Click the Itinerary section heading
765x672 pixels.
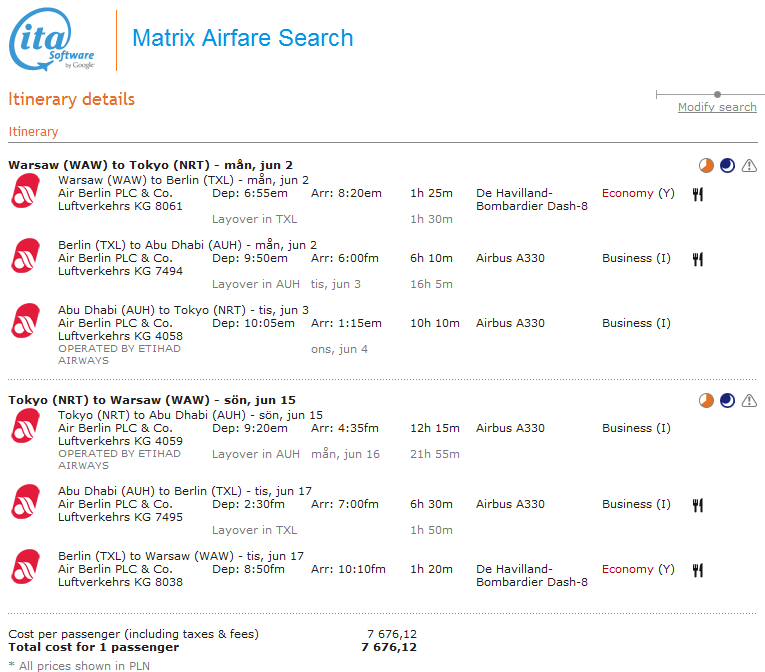(33, 132)
